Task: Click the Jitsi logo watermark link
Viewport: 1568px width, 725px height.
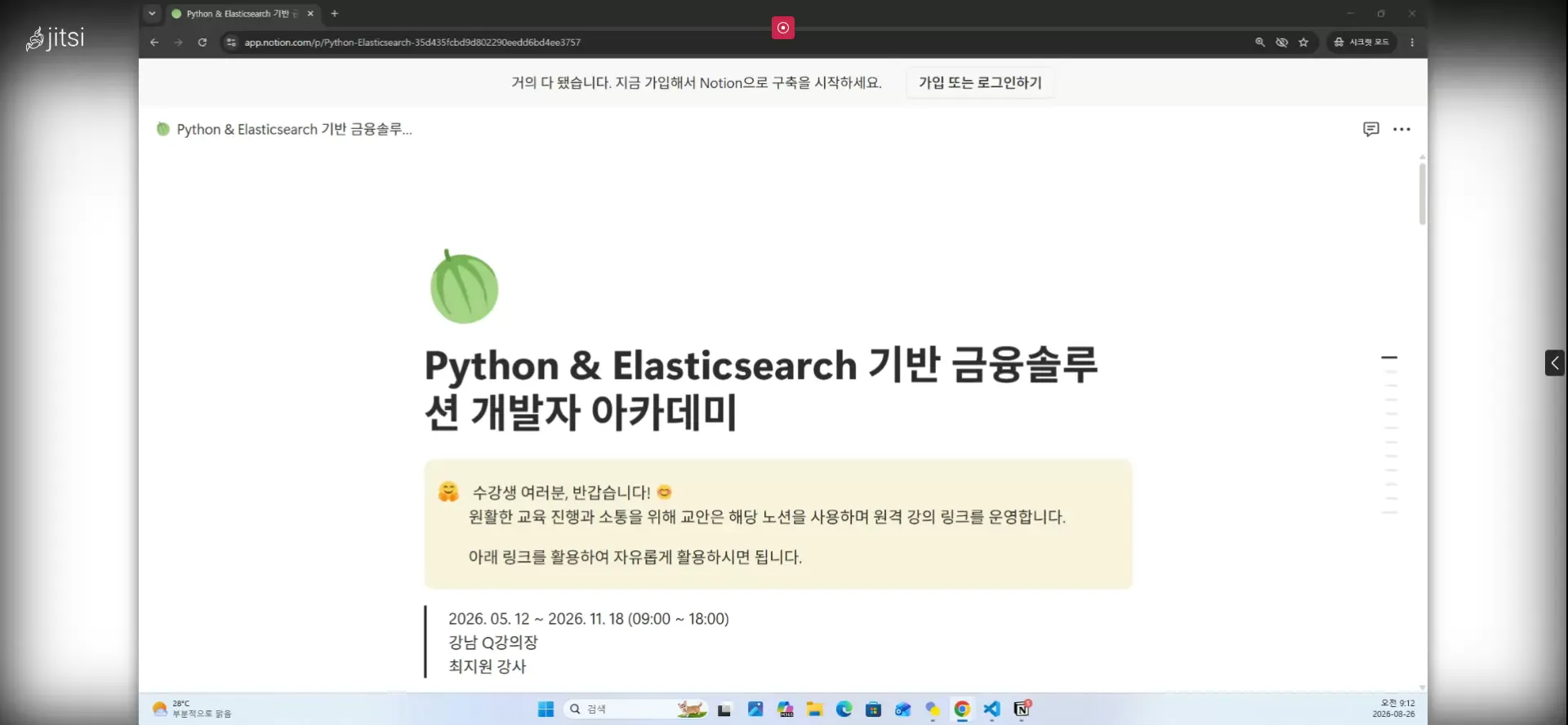Action: (x=56, y=38)
